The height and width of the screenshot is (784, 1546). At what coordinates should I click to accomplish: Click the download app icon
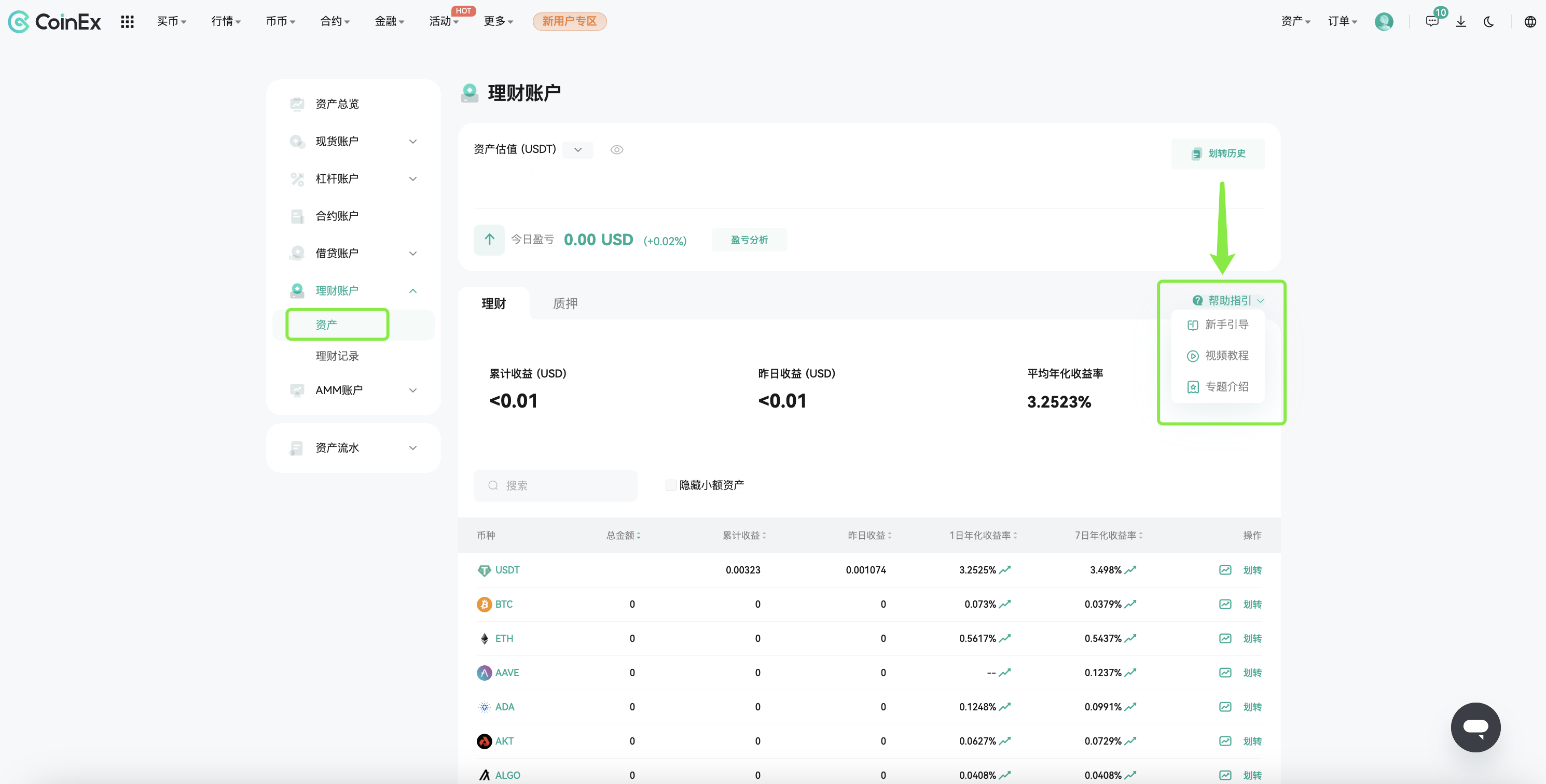tap(1461, 22)
